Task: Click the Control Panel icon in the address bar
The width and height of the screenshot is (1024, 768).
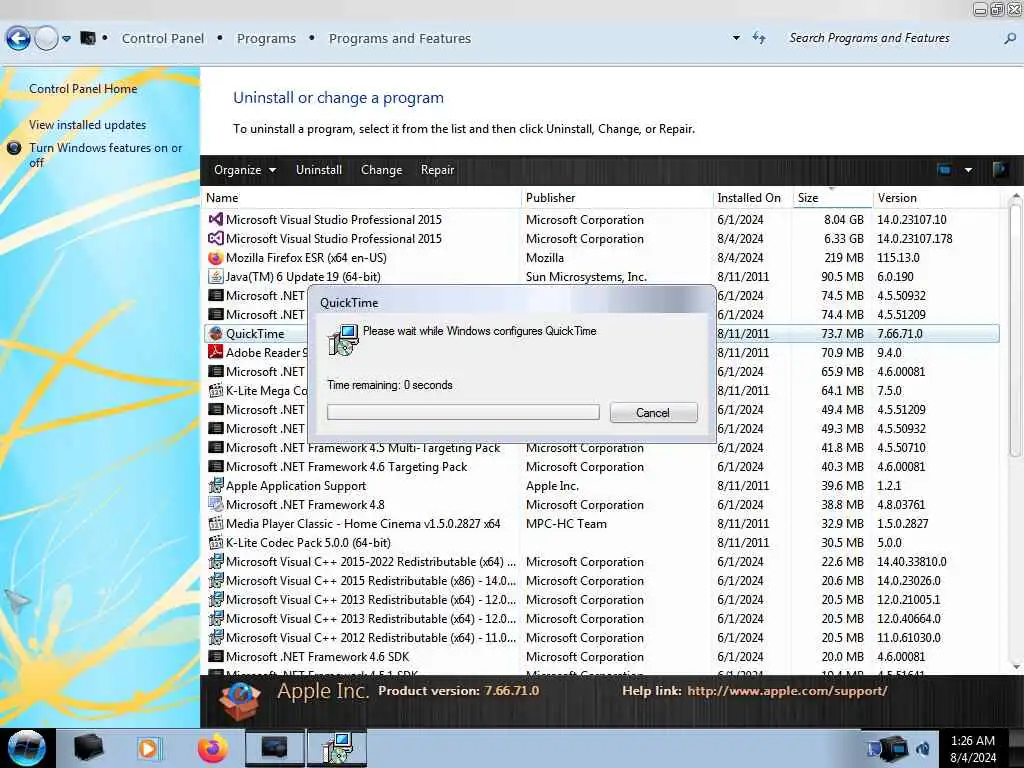Action: [88, 38]
